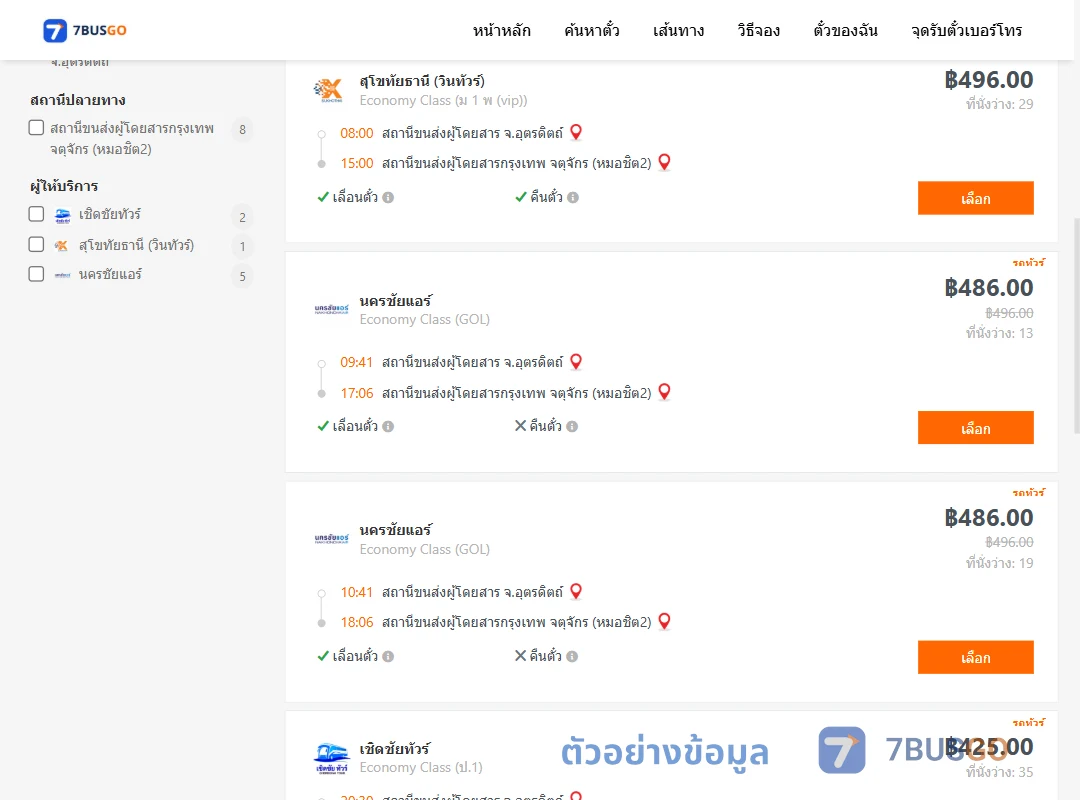Open map pin for 17:06 arrival station
The image size is (1080, 800).
(665, 391)
